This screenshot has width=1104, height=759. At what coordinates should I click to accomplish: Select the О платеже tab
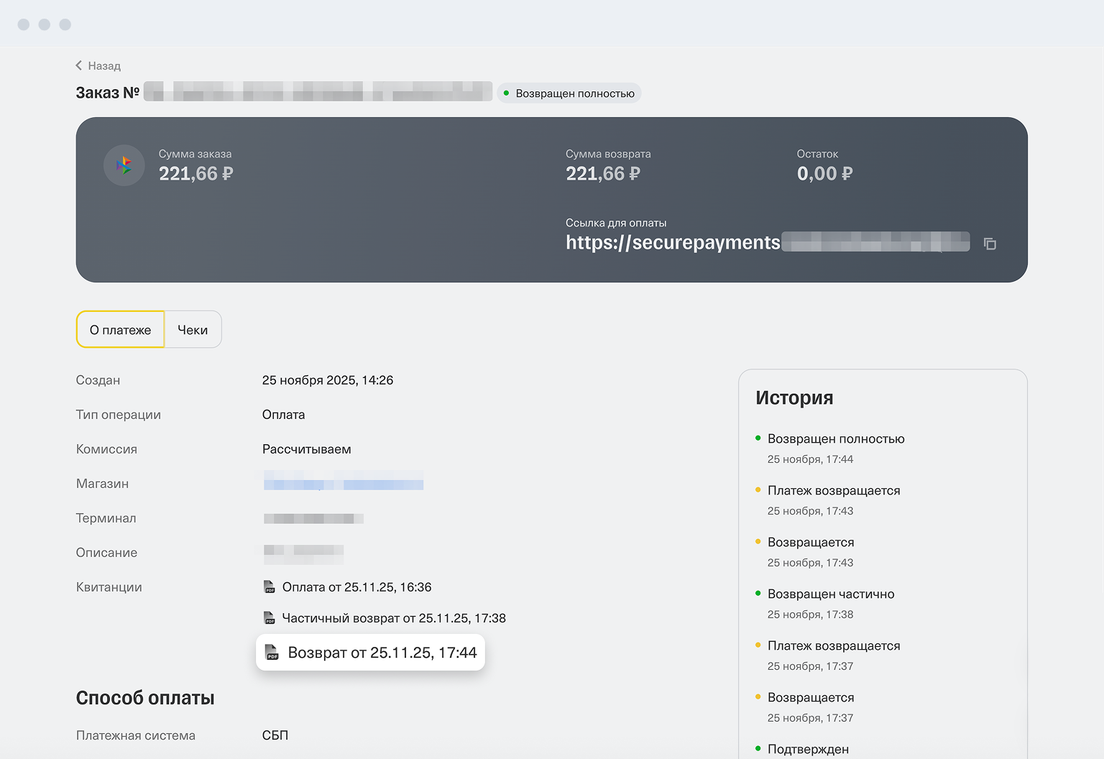120,329
